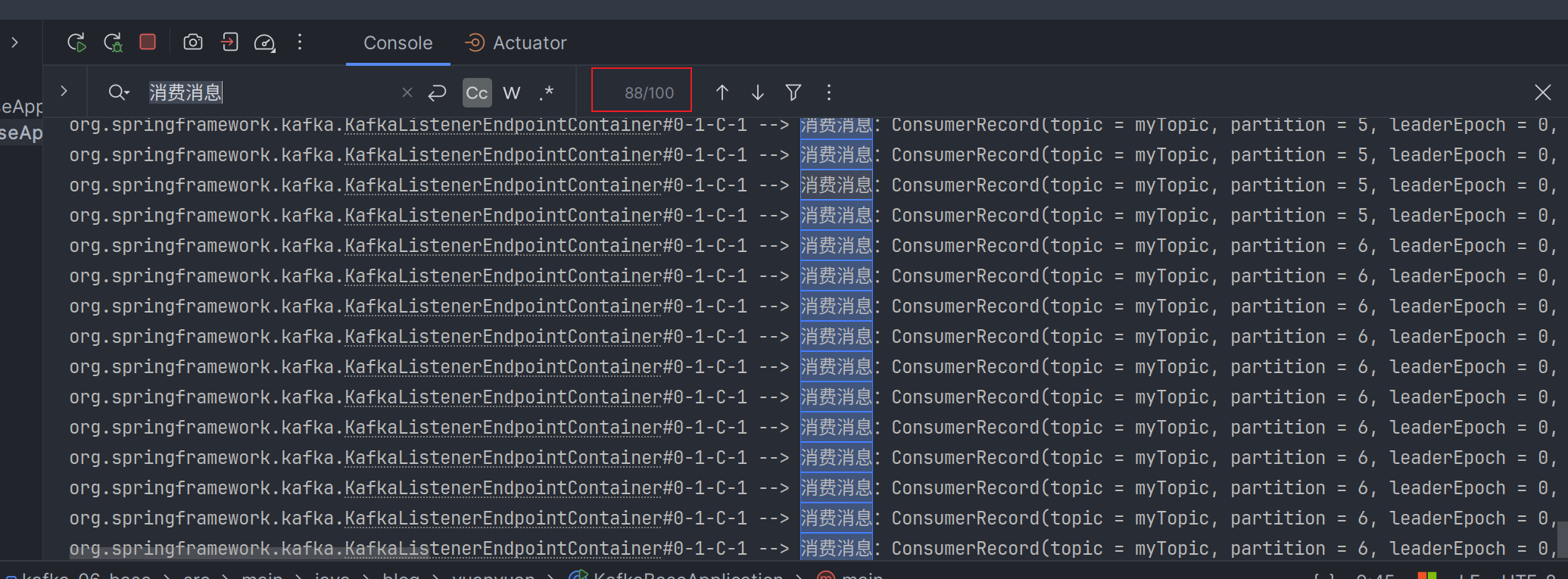Close the console search bar
This screenshot has height=579, width=1568.
[1543, 92]
